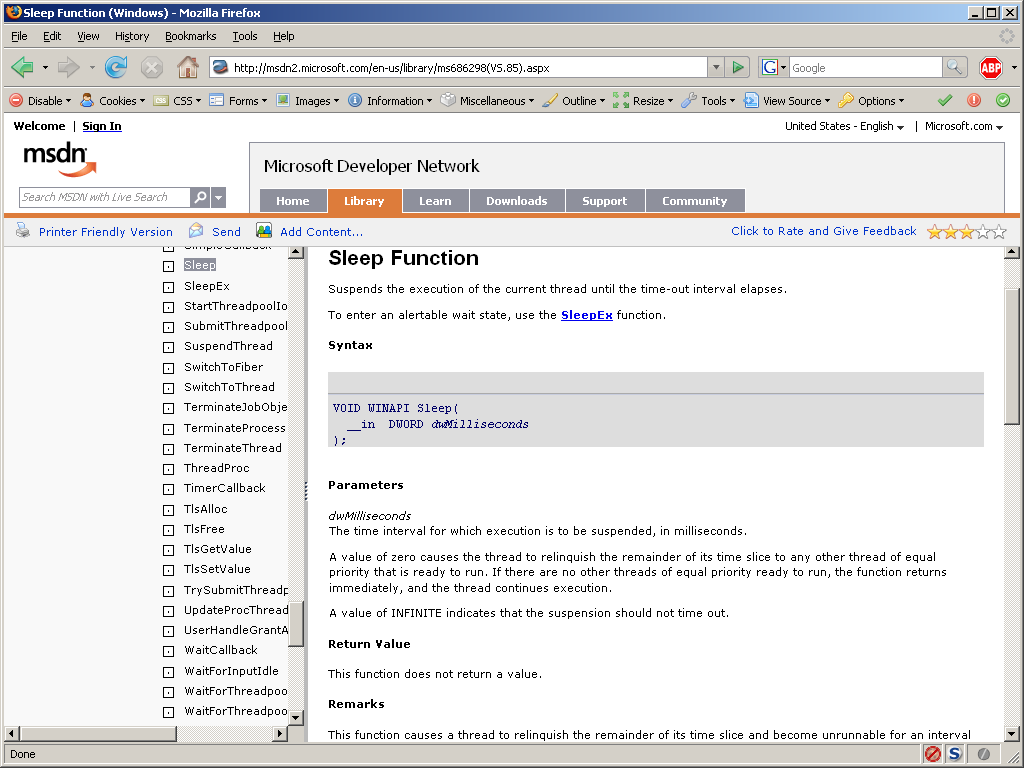Click the gray slashed circle status bar icon
This screenshot has width=1024, height=768.
pos(984,754)
